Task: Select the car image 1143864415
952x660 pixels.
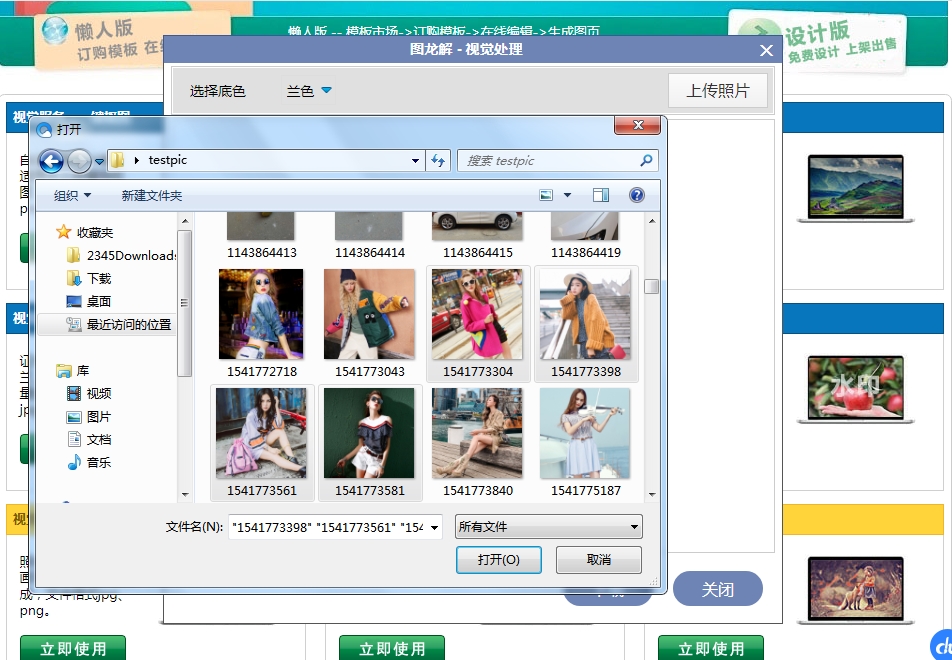Action: tap(477, 226)
